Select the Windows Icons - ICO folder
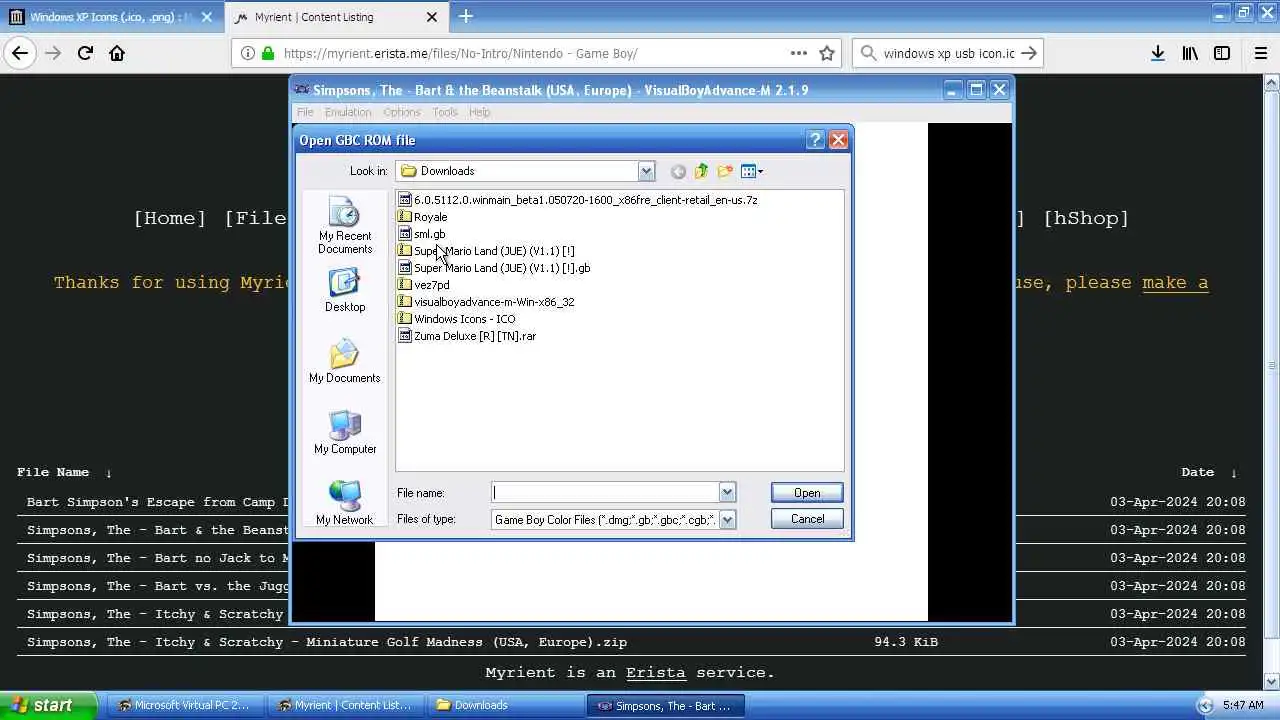The height and width of the screenshot is (720, 1280). 457,319
